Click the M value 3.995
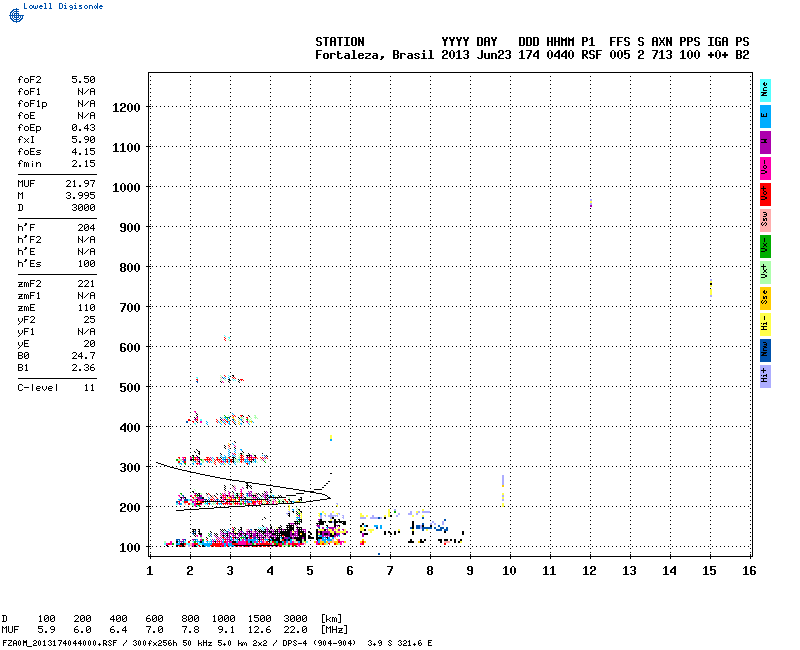800x650 pixels. pyautogui.click(x=80, y=195)
